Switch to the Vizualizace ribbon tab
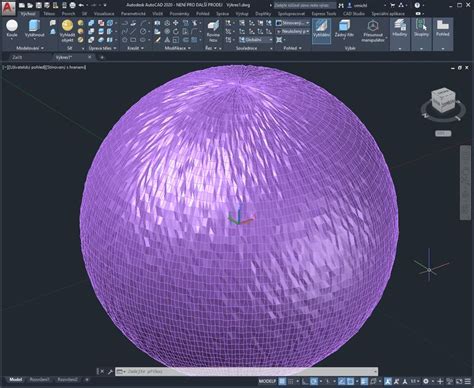The image size is (474, 388). pos(104,14)
